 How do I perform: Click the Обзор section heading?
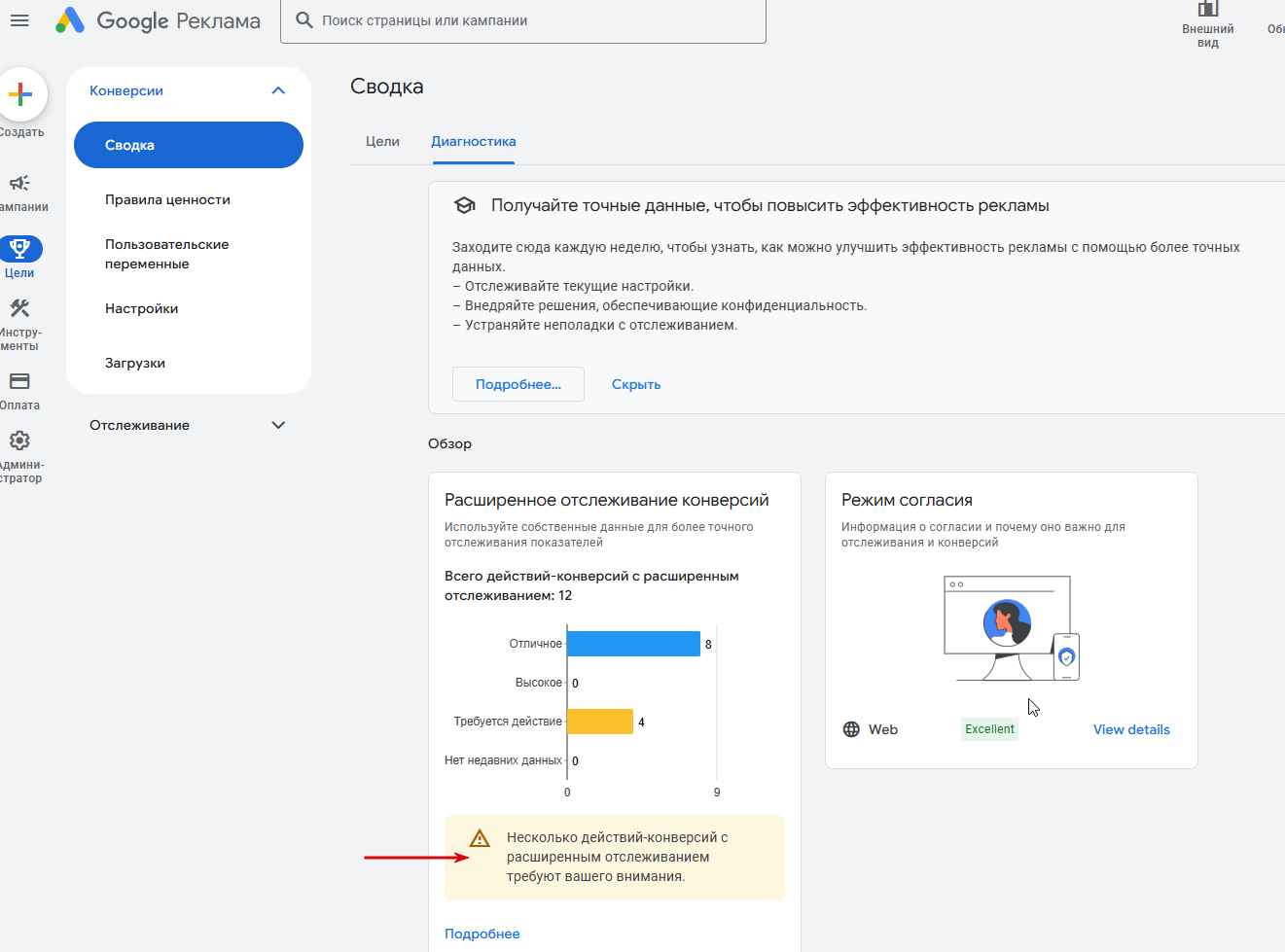pyautogui.click(x=449, y=443)
